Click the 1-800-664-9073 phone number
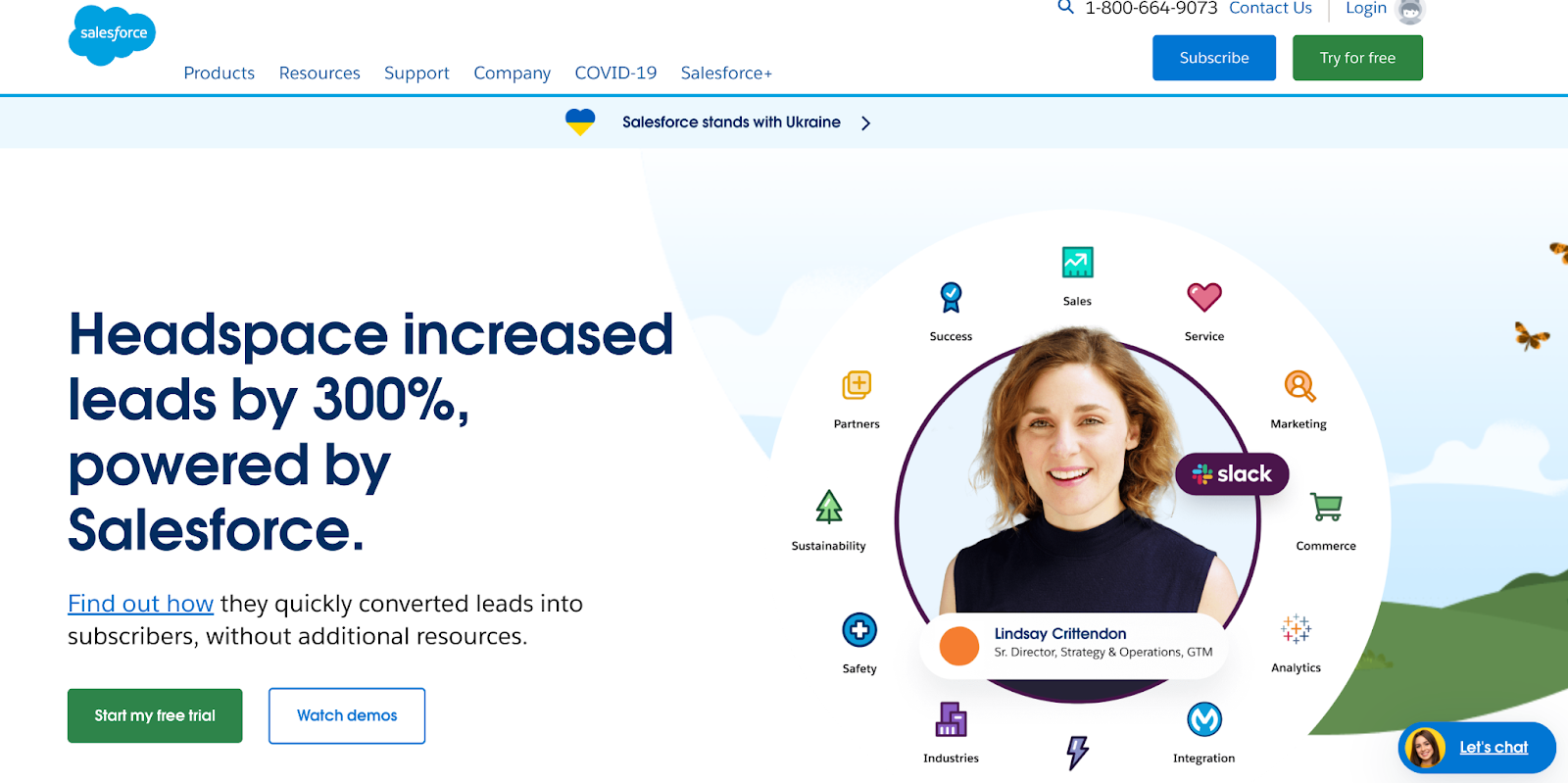 point(1151,8)
